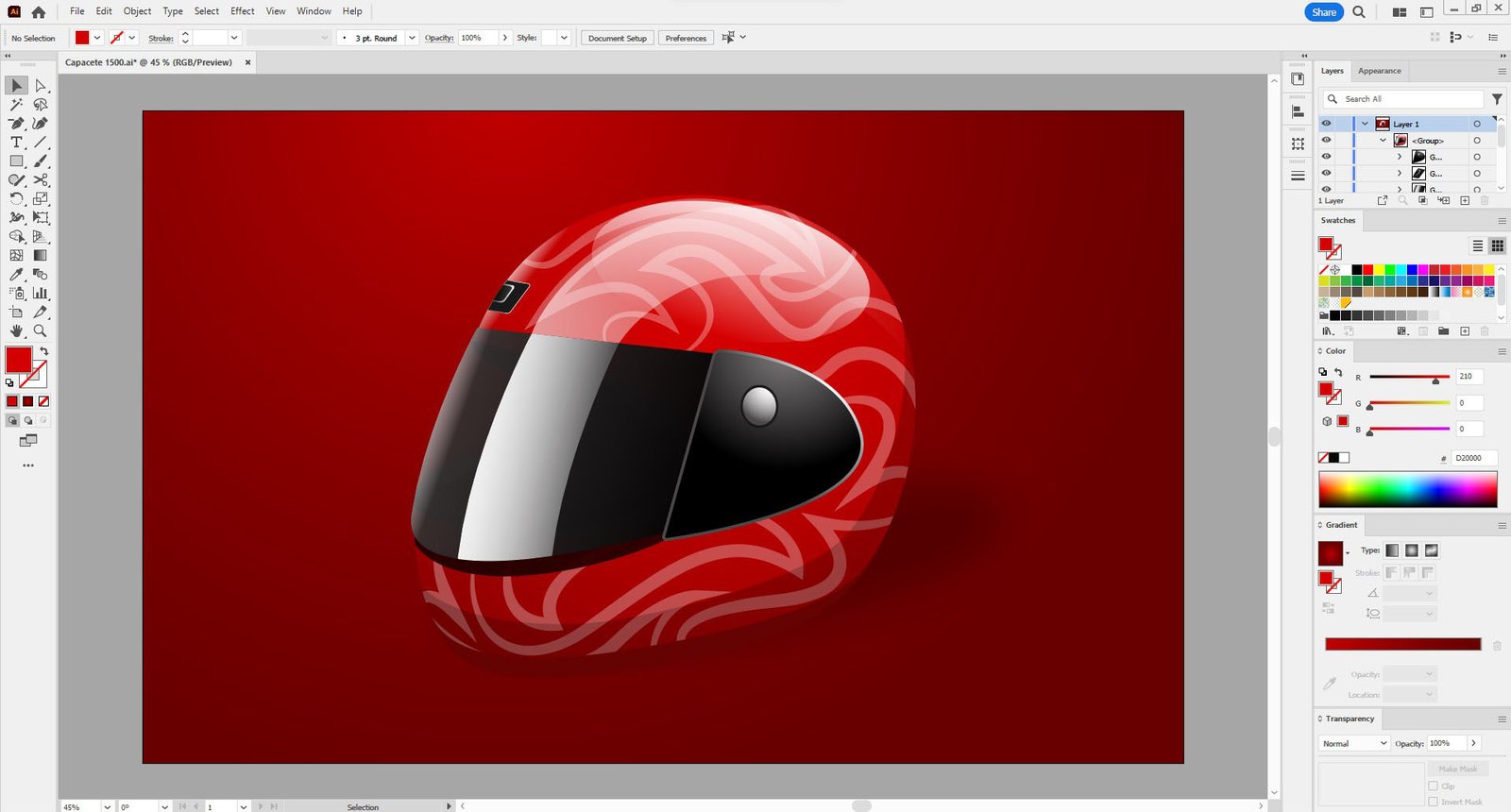
Task: Switch Swatches panel to thumbnail view
Action: pyautogui.click(x=1497, y=245)
